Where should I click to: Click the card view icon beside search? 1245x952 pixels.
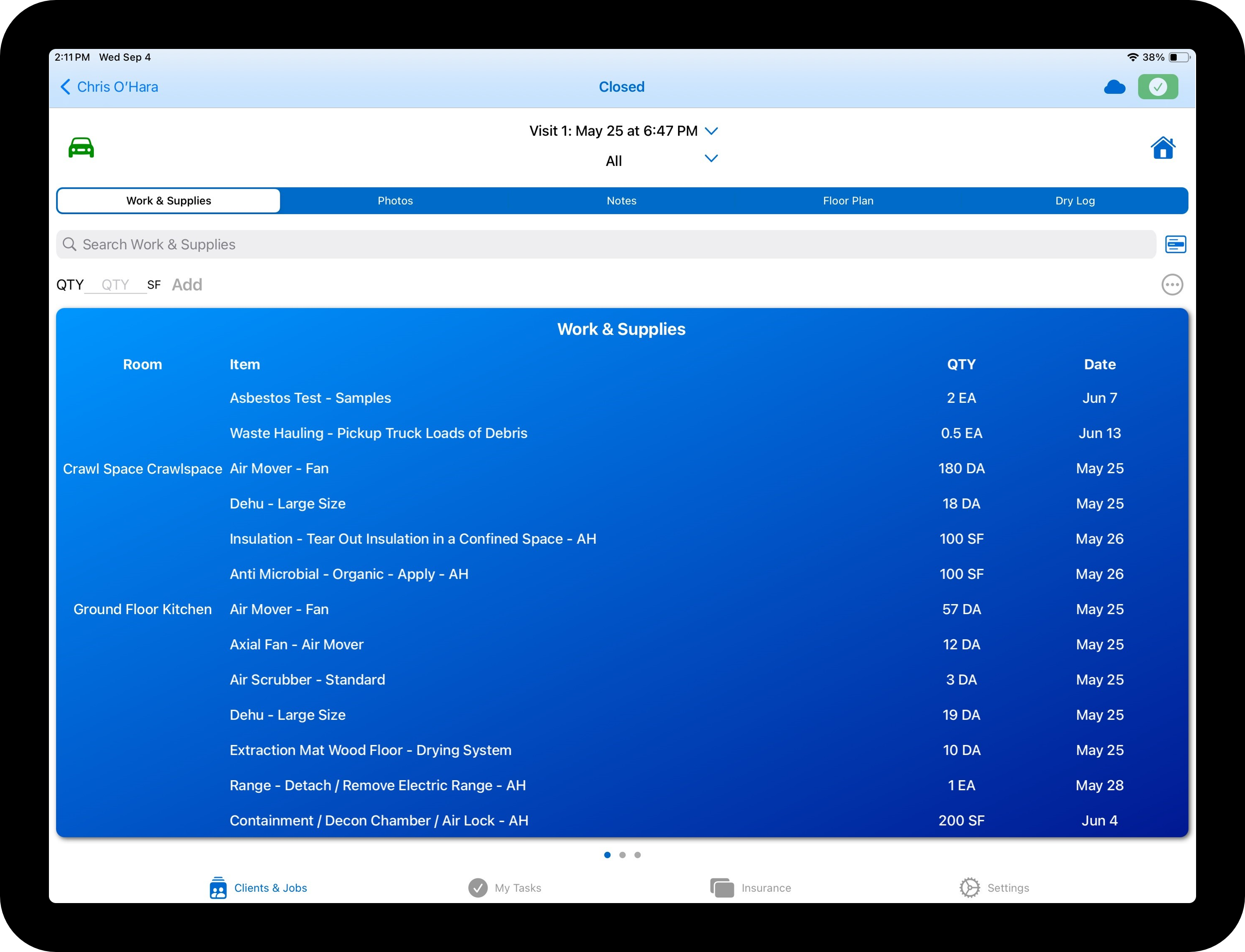pos(1176,244)
